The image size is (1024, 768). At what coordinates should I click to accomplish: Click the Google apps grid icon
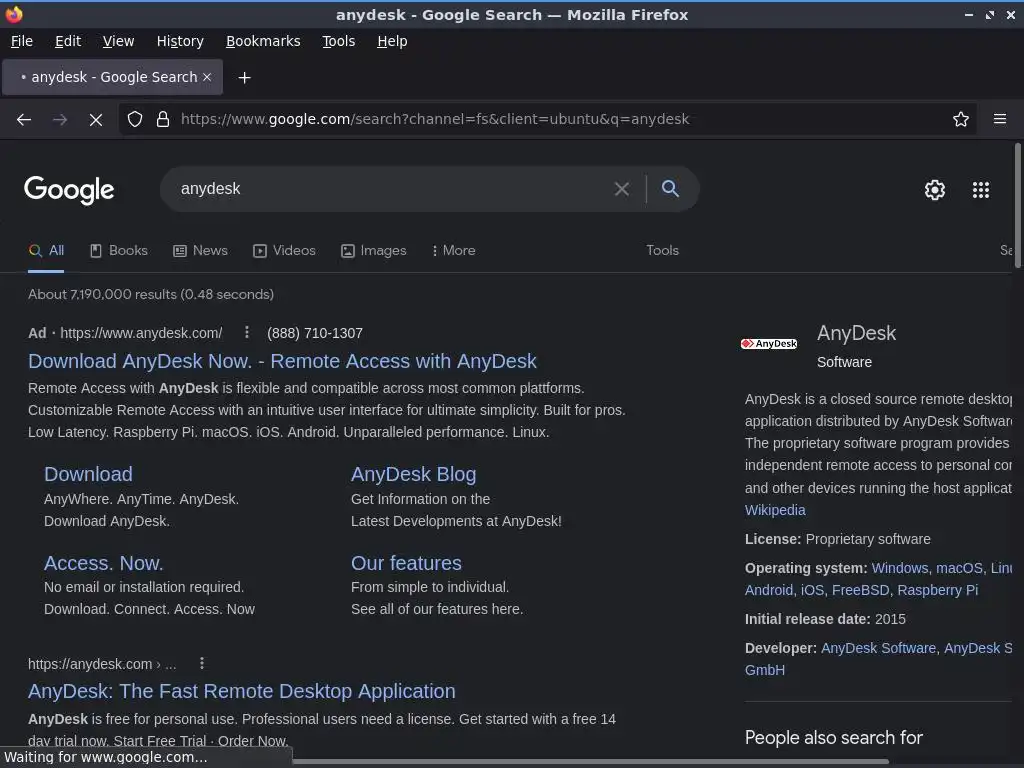pos(980,190)
